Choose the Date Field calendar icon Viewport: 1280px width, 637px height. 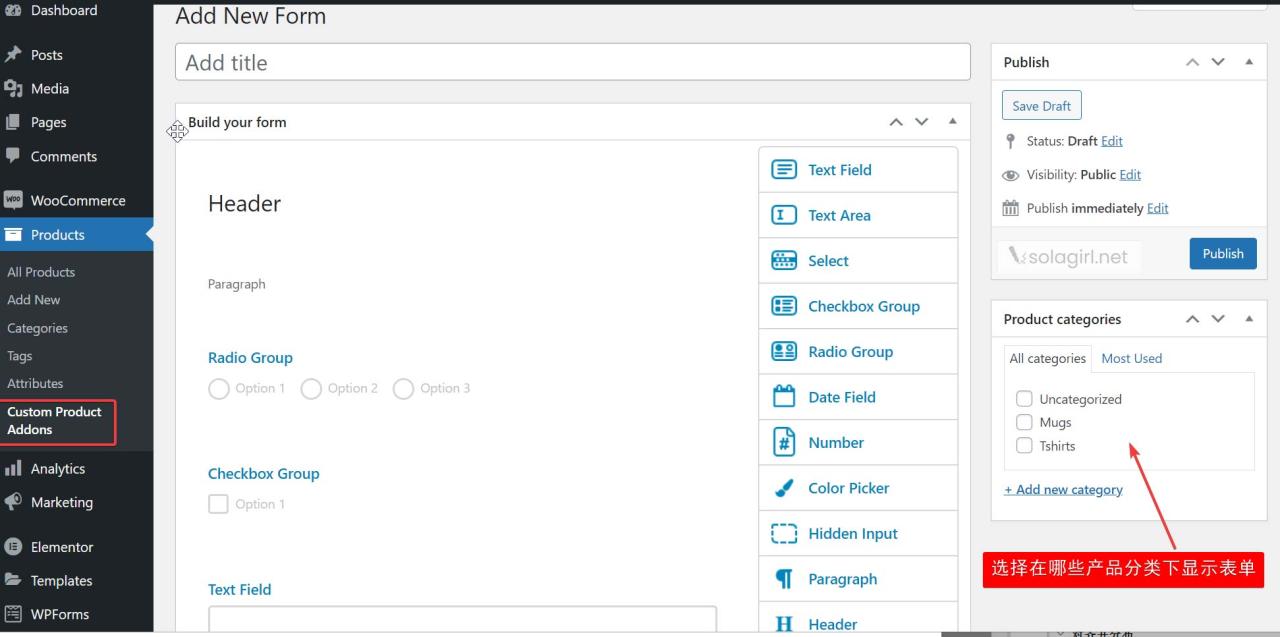tap(784, 397)
